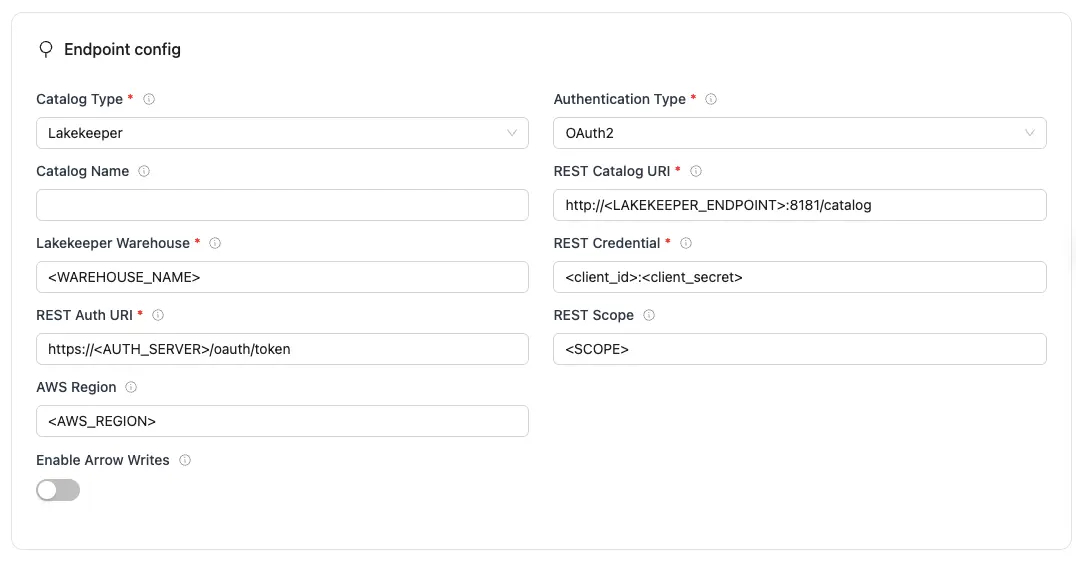The width and height of the screenshot is (1076, 565).
Task: Click the info icon beside REST Credential
Action: coord(686,243)
